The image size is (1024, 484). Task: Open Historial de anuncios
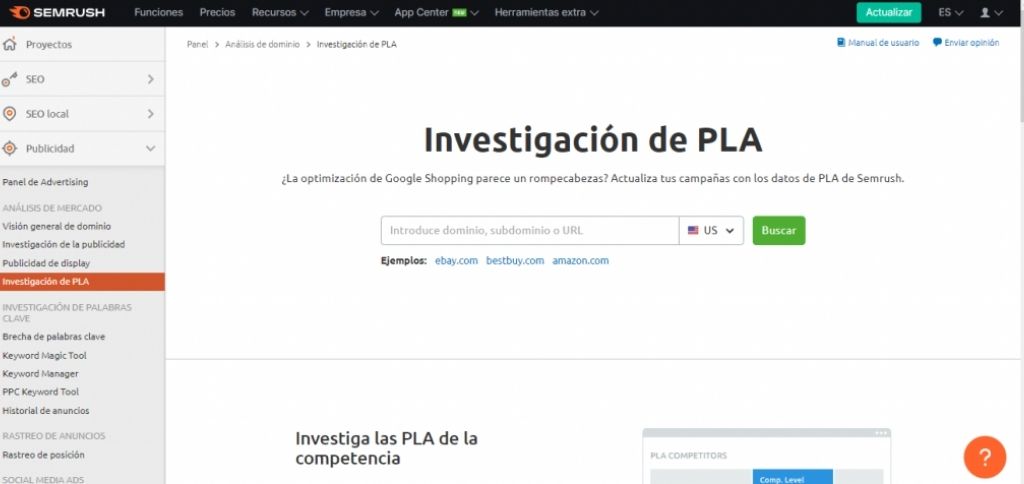pyautogui.click(x=46, y=411)
